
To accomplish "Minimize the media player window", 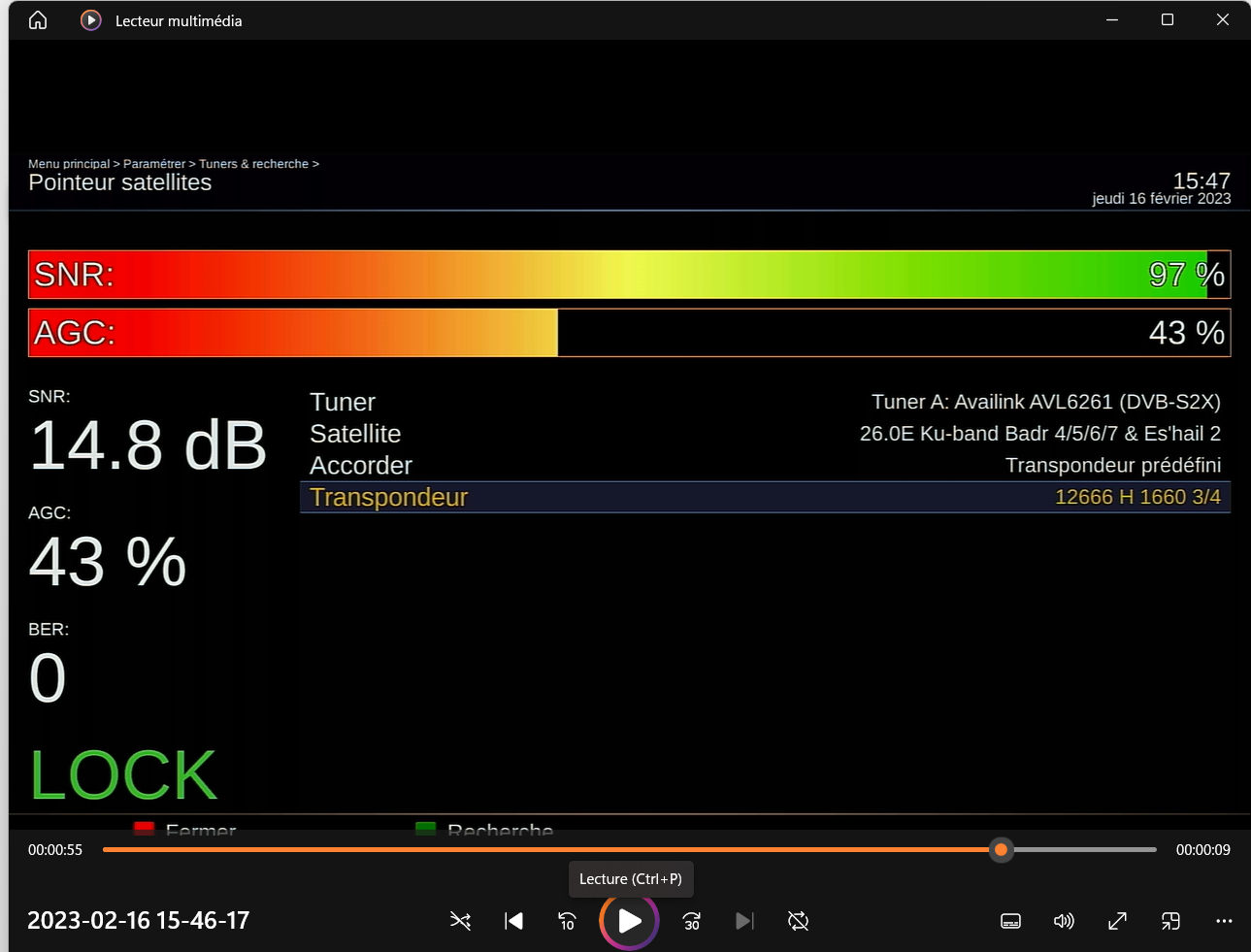I will [x=1112, y=20].
